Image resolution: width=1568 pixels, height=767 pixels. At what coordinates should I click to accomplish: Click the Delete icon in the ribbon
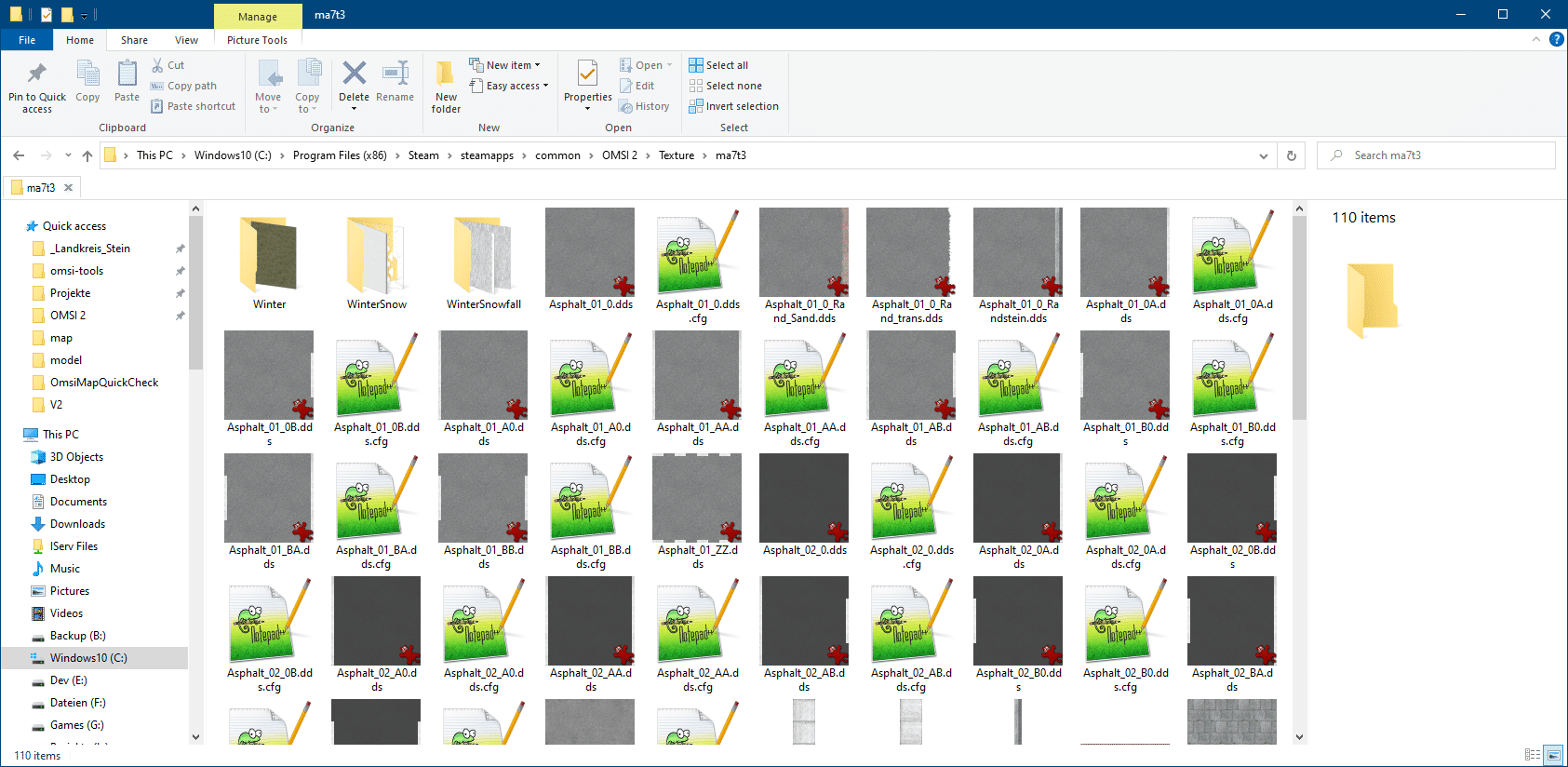point(354,74)
